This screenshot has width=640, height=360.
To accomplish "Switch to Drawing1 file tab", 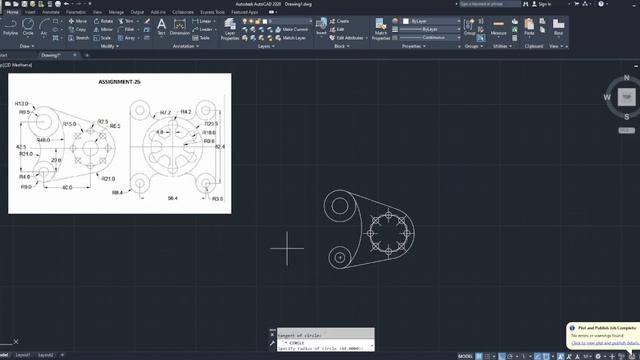I will (x=51, y=55).
